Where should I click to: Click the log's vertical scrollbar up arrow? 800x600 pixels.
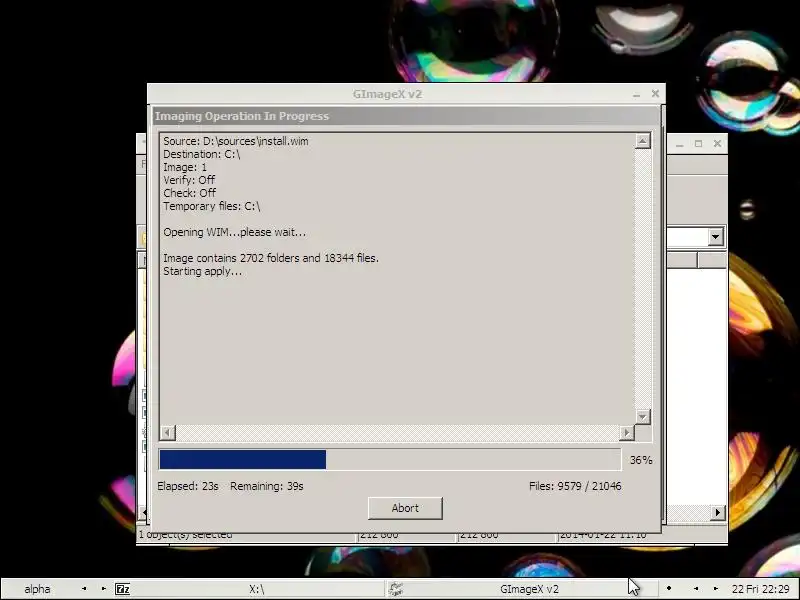643,141
